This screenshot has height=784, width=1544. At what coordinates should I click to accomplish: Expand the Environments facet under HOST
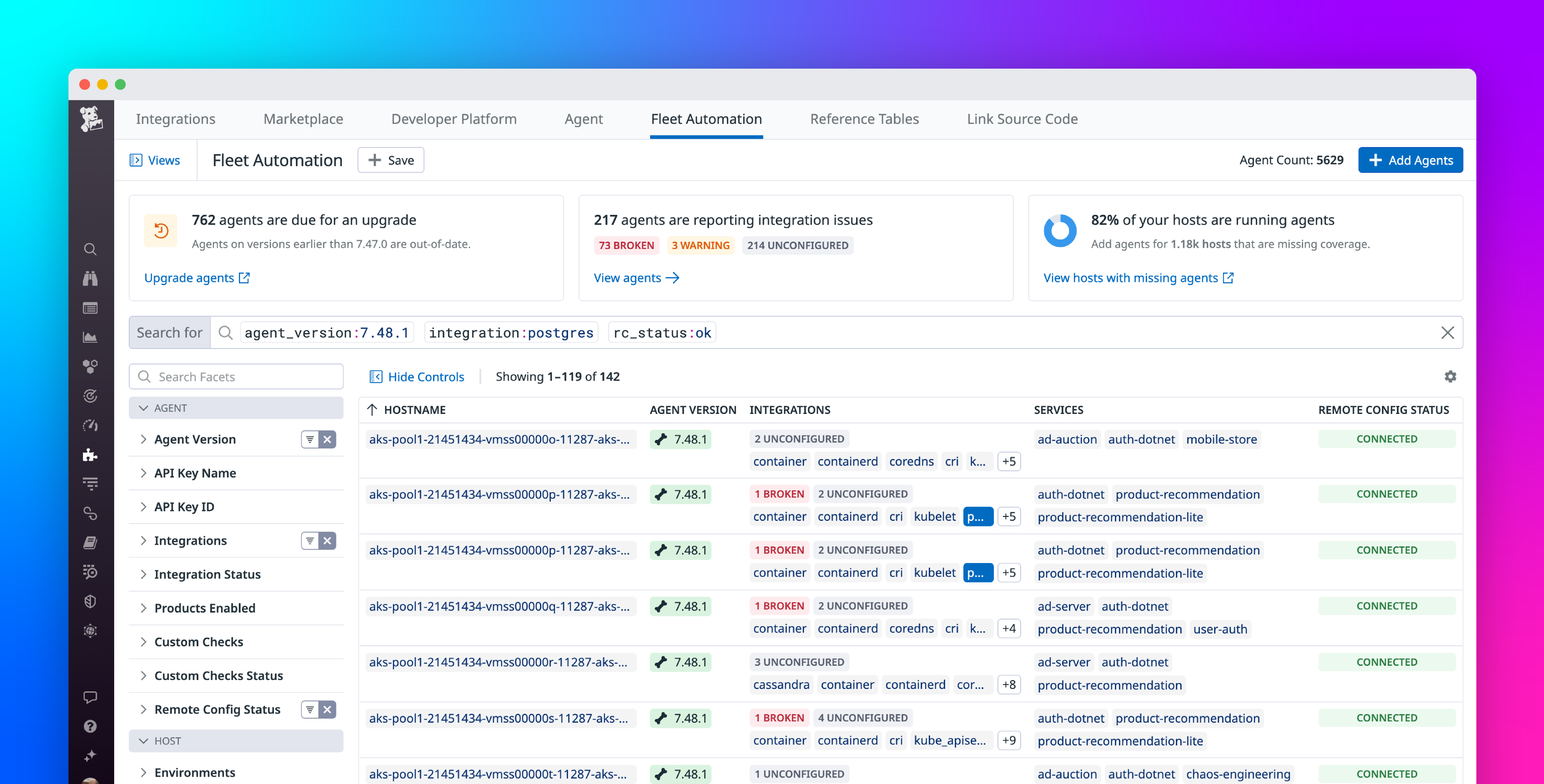pyautogui.click(x=144, y=773)
